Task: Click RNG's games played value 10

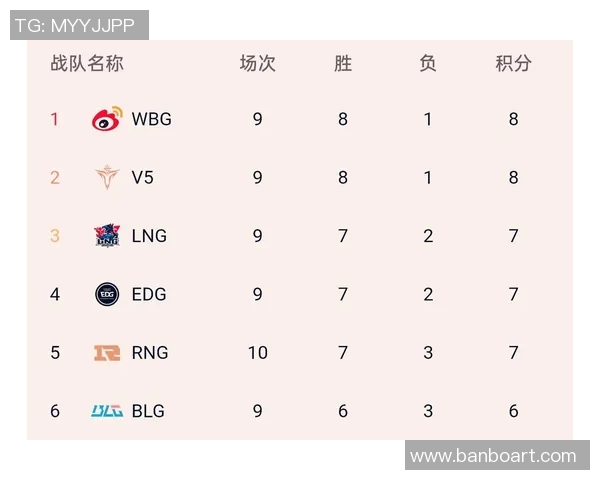Action: 257,352
